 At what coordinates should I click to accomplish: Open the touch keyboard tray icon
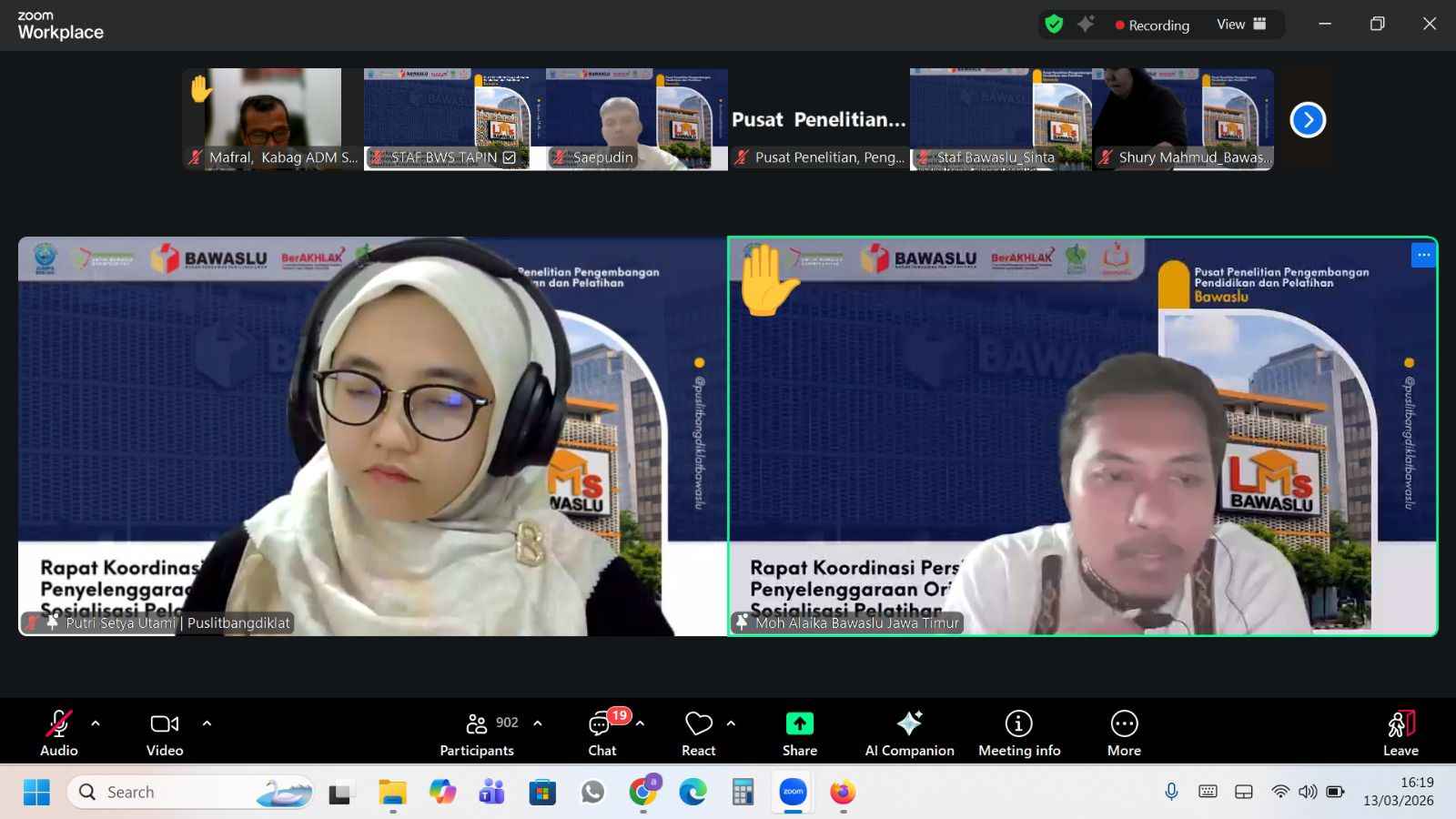pos(1208,792)
